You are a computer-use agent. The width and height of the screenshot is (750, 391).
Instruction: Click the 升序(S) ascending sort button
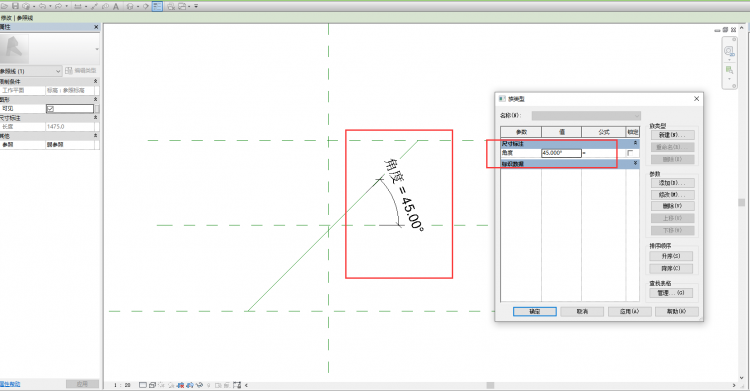tap(671, 257)
